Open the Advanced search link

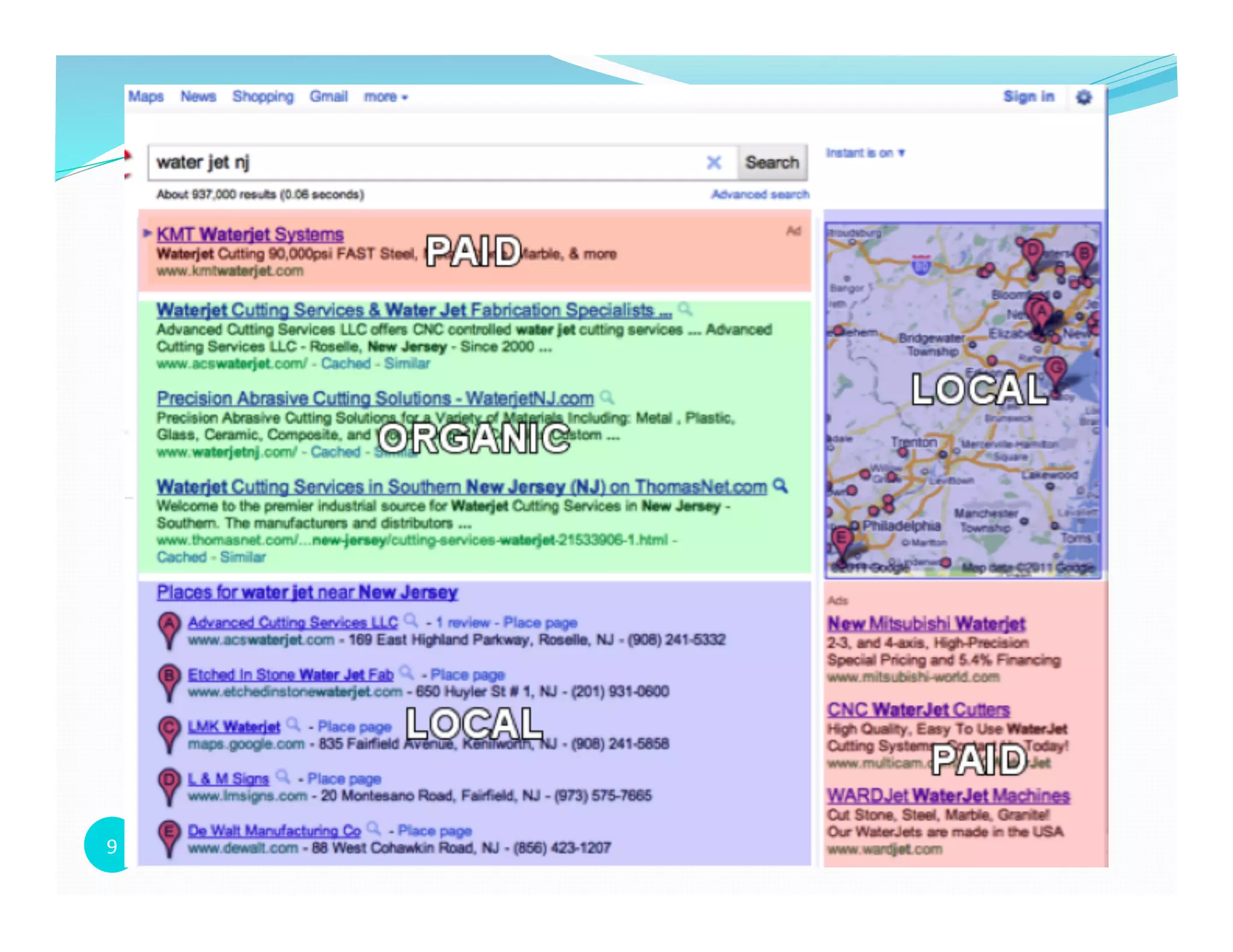[760, 194]
